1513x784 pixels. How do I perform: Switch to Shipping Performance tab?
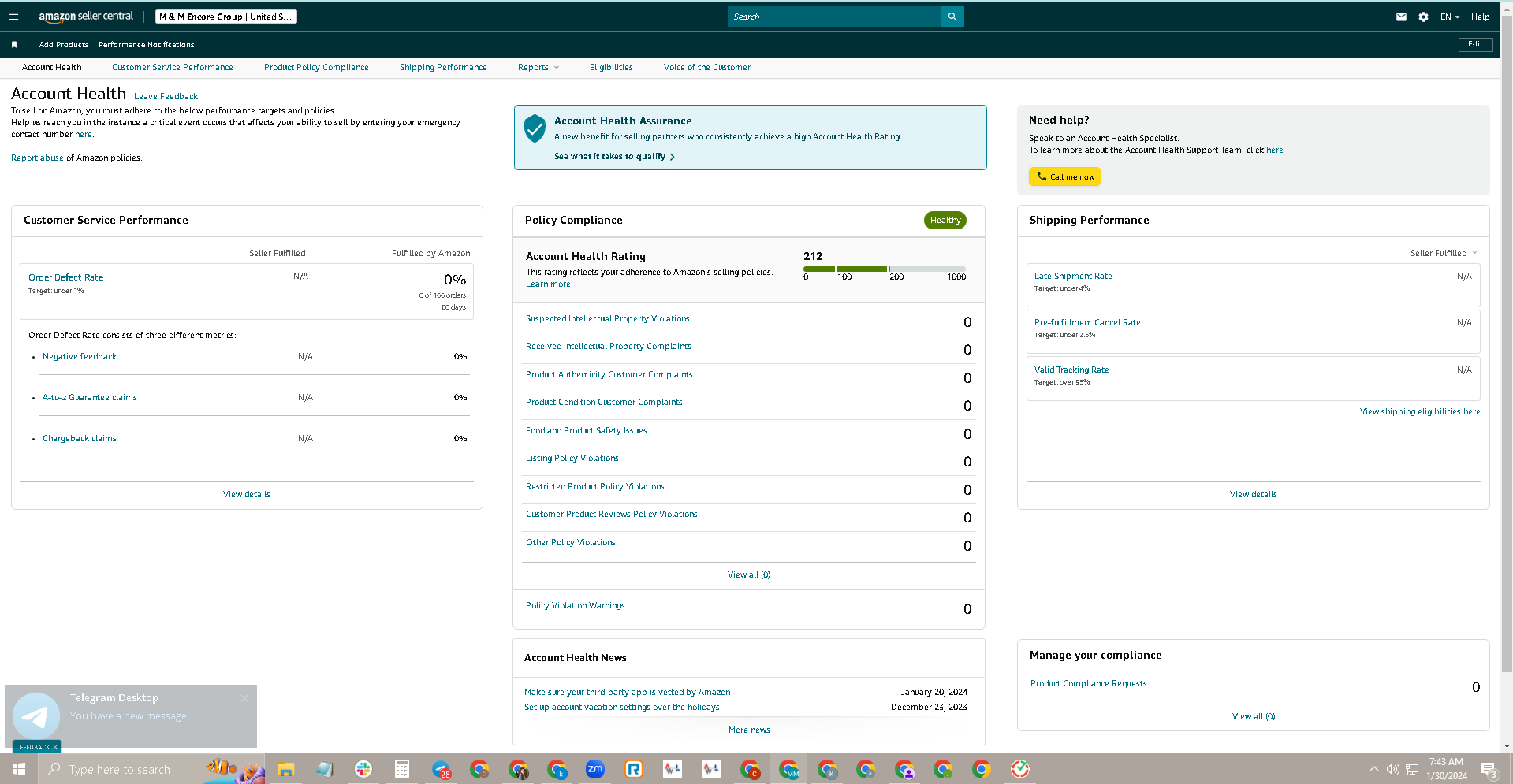click(443, 68)
